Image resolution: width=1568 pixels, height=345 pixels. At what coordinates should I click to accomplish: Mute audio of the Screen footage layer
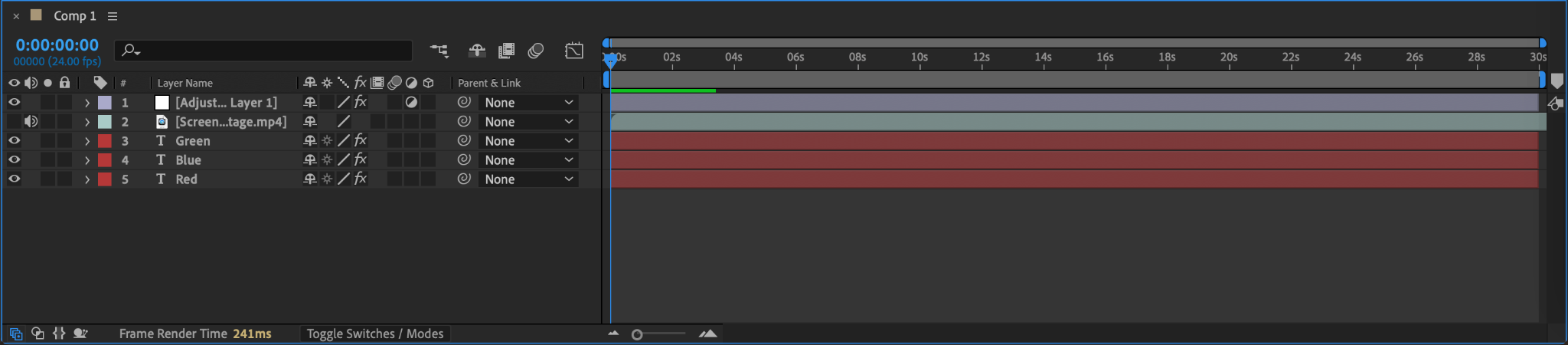coord(31,121)
